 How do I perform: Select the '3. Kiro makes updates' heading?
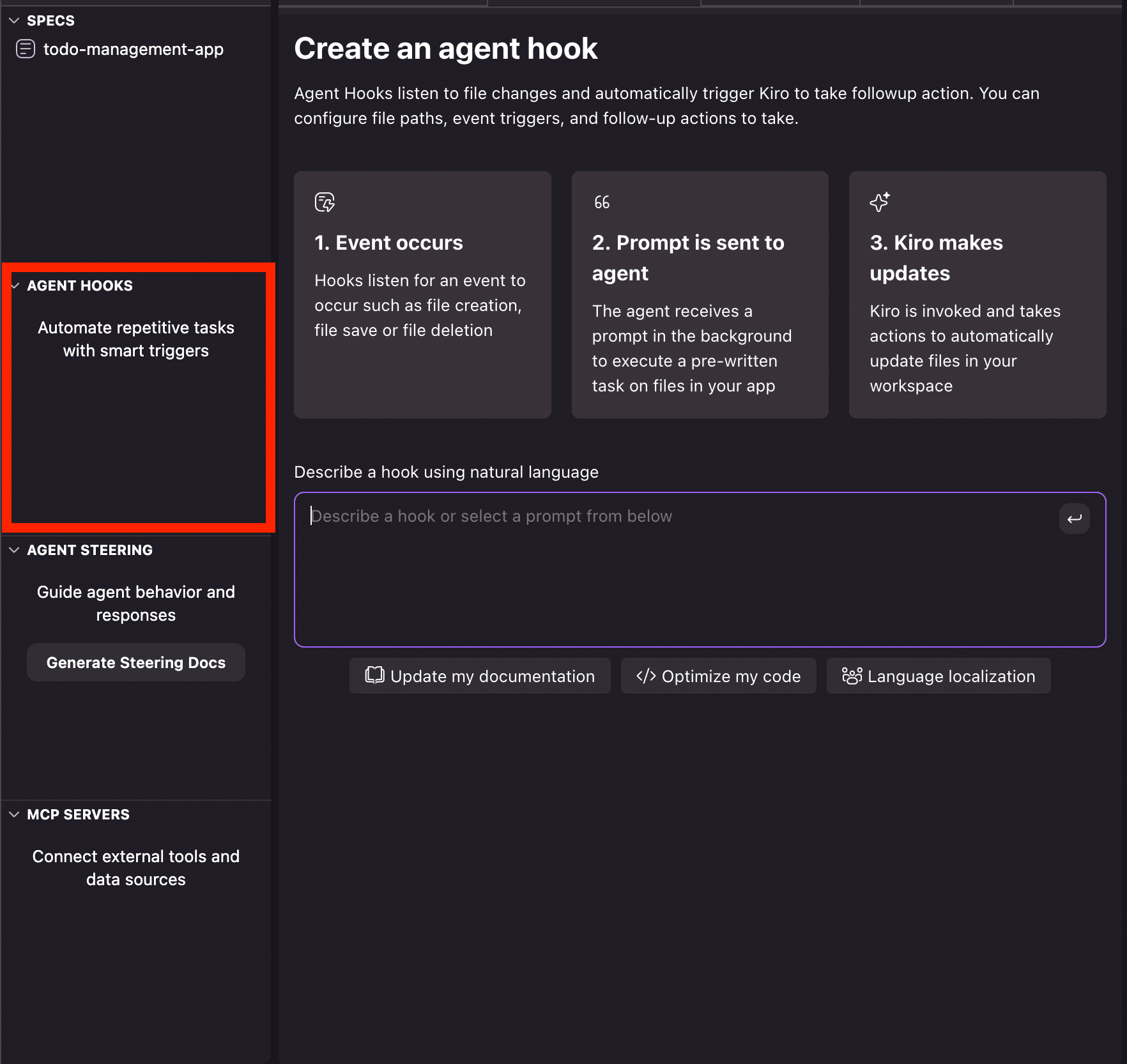coord(936,257)
